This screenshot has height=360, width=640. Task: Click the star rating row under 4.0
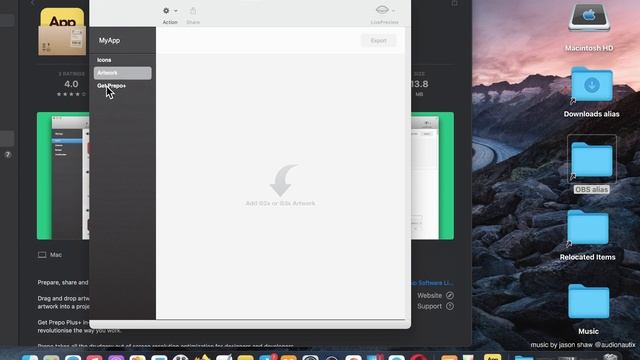(x=71, y=94)
